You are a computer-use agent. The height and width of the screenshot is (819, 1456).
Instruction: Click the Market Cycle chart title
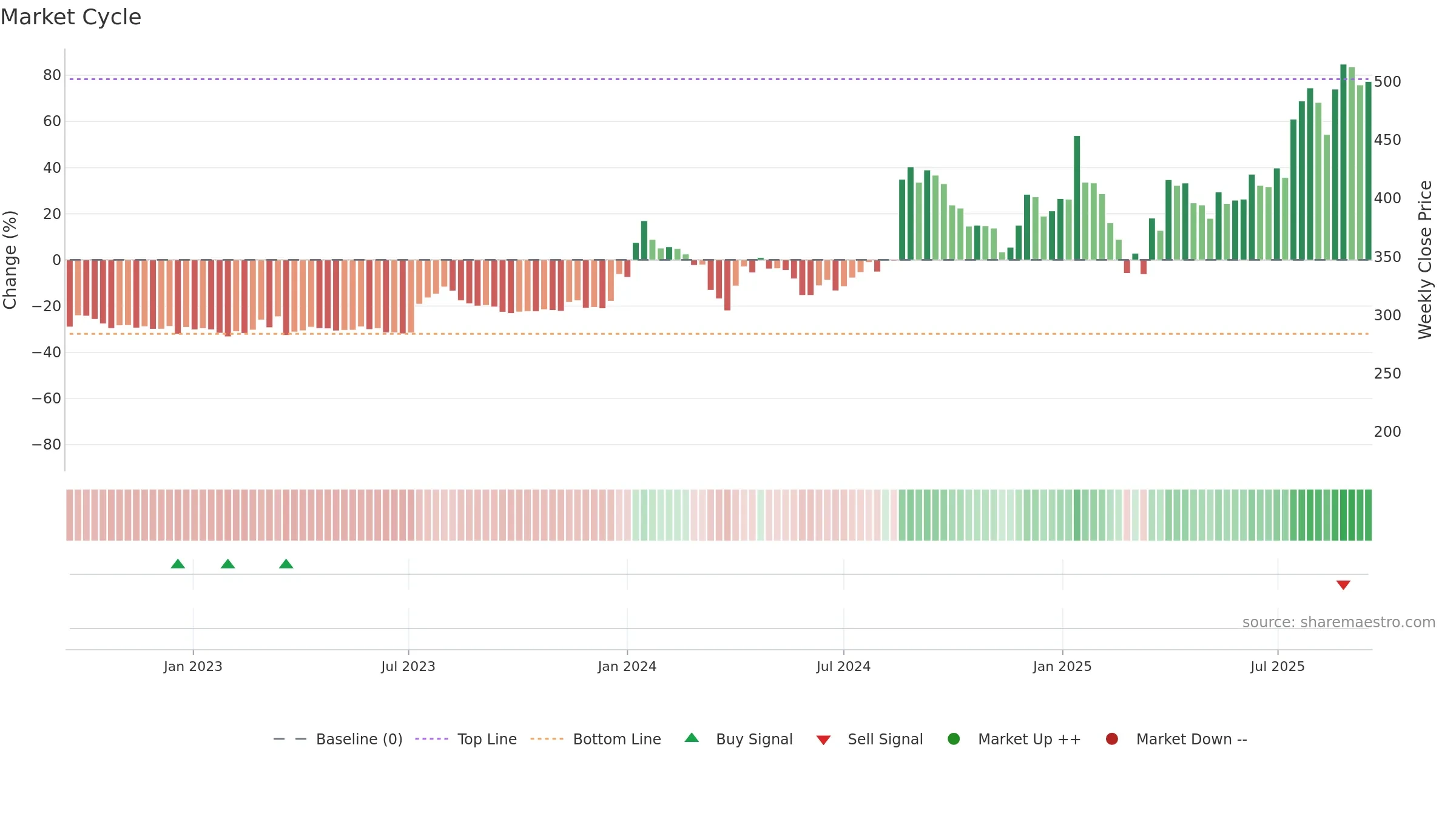(71, 17)
